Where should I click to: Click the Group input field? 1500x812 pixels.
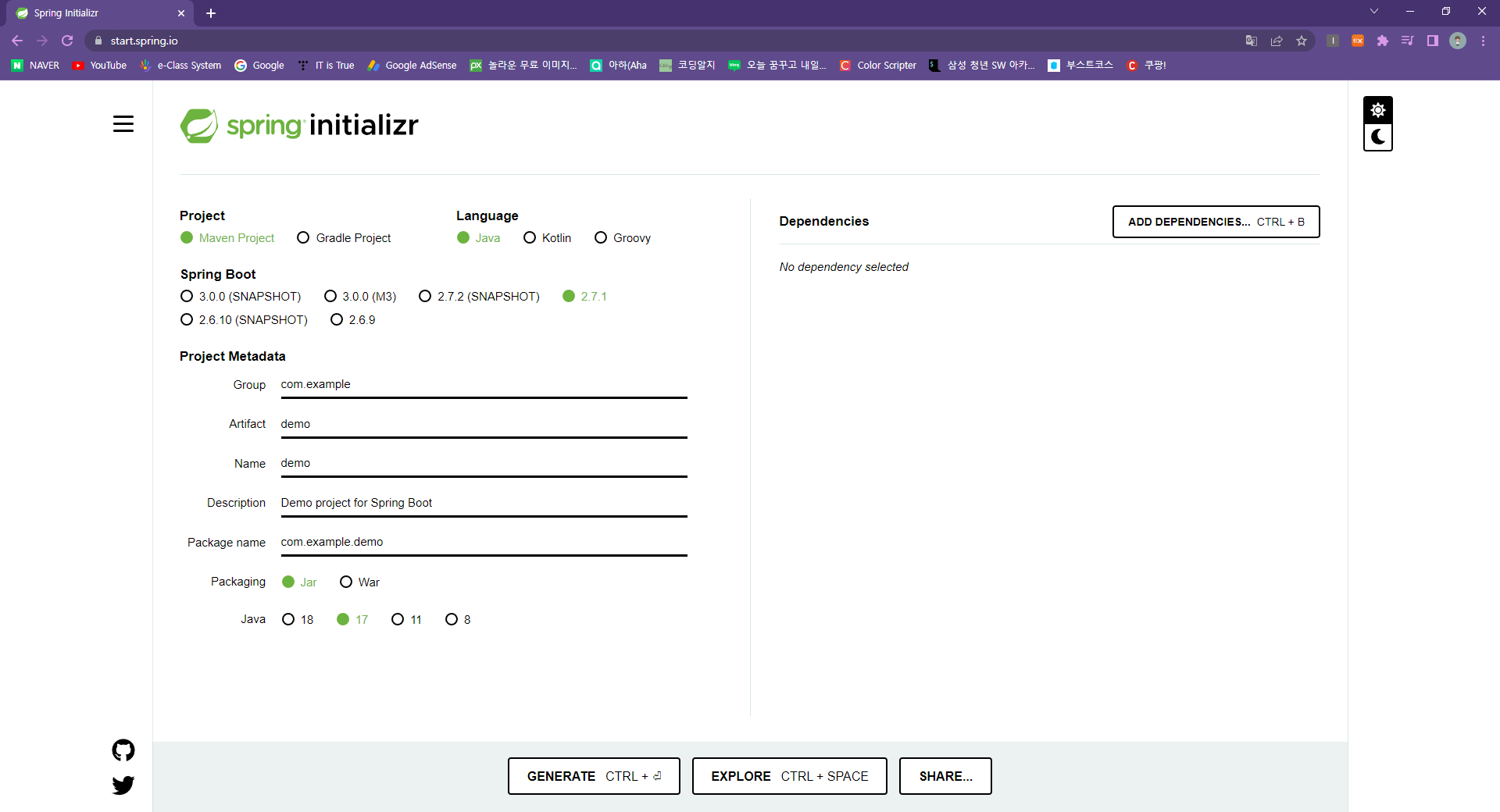tap(484, 385)
